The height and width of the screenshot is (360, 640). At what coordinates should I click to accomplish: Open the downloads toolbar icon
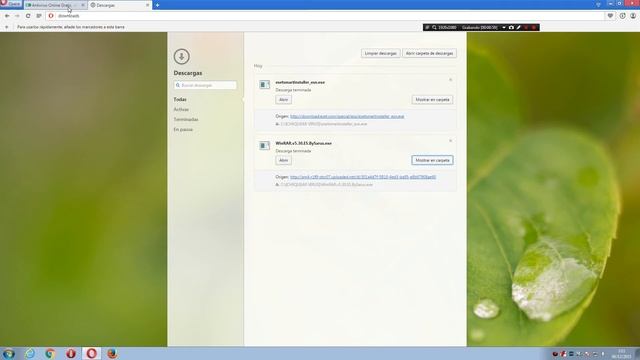tap(622, 16)
